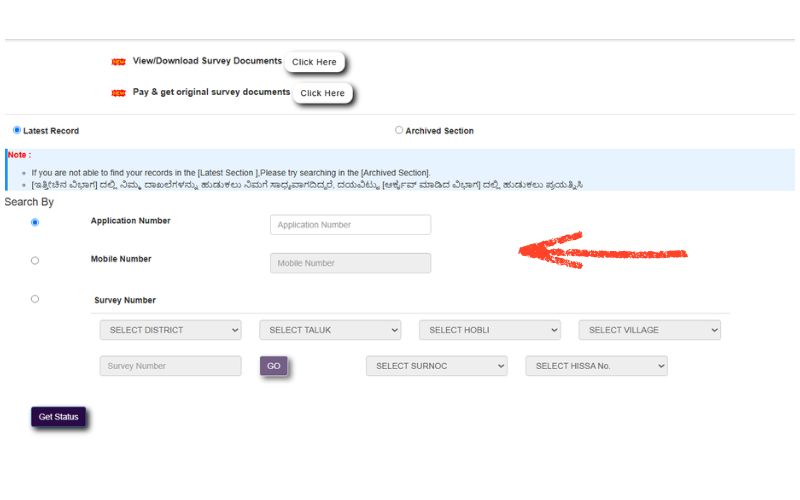
Task: Open the SELECT HOBLI dropdown
Action: (x=490, y=330)
